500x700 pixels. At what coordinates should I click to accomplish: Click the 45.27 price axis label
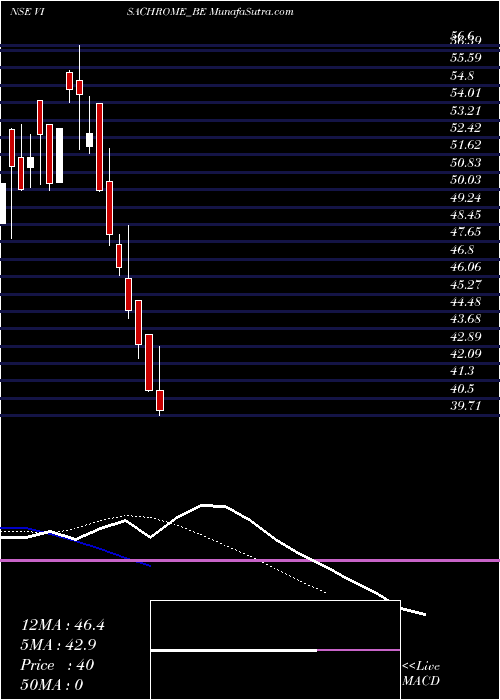tap(465, 284)
